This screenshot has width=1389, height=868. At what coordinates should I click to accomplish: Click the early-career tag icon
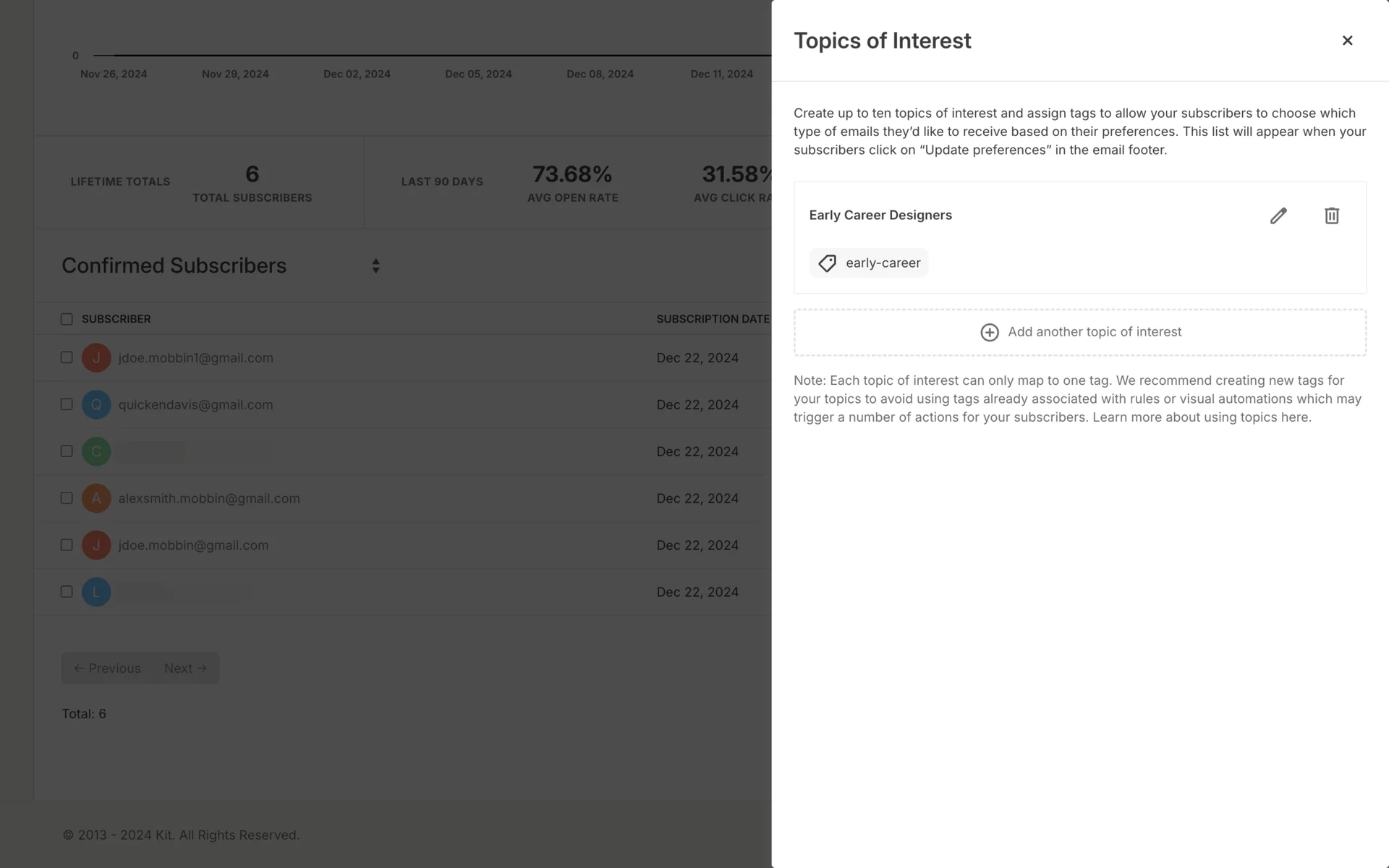[827, 263]
